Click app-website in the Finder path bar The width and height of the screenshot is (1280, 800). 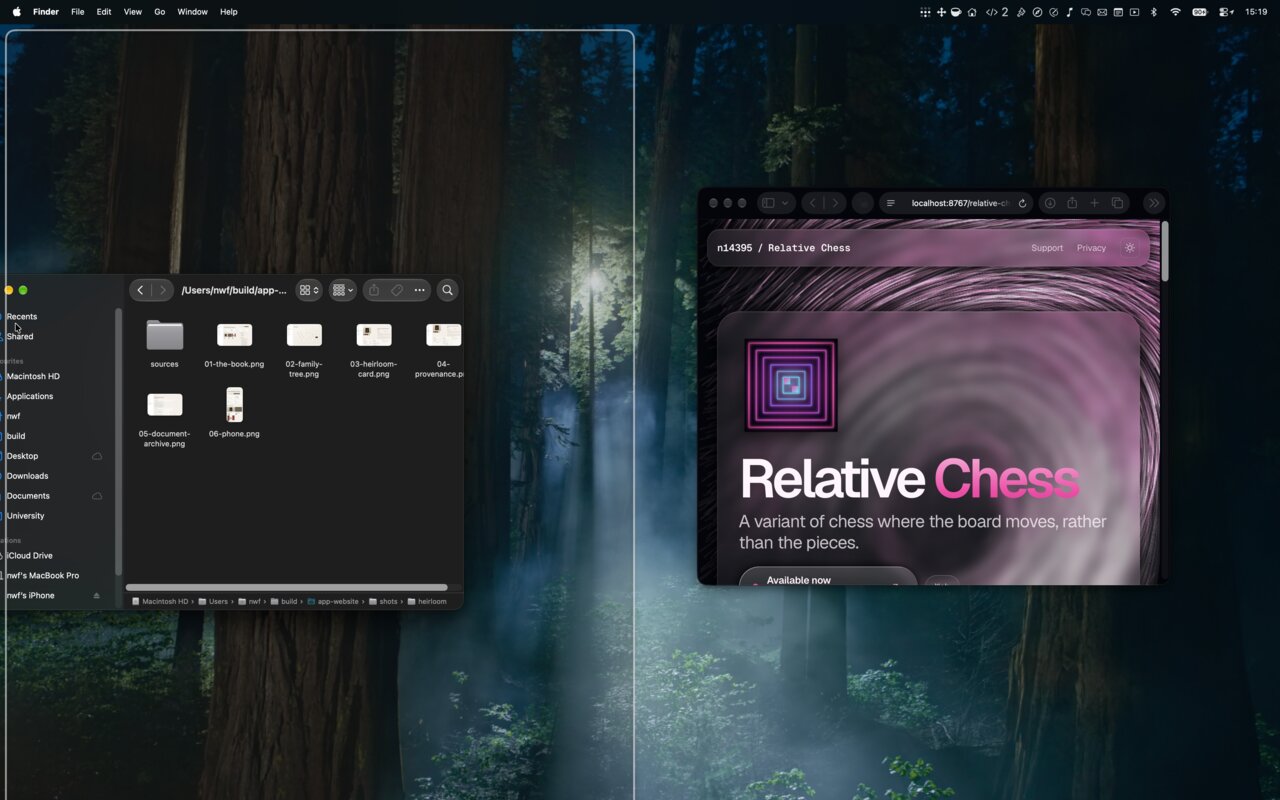point(334,602)
